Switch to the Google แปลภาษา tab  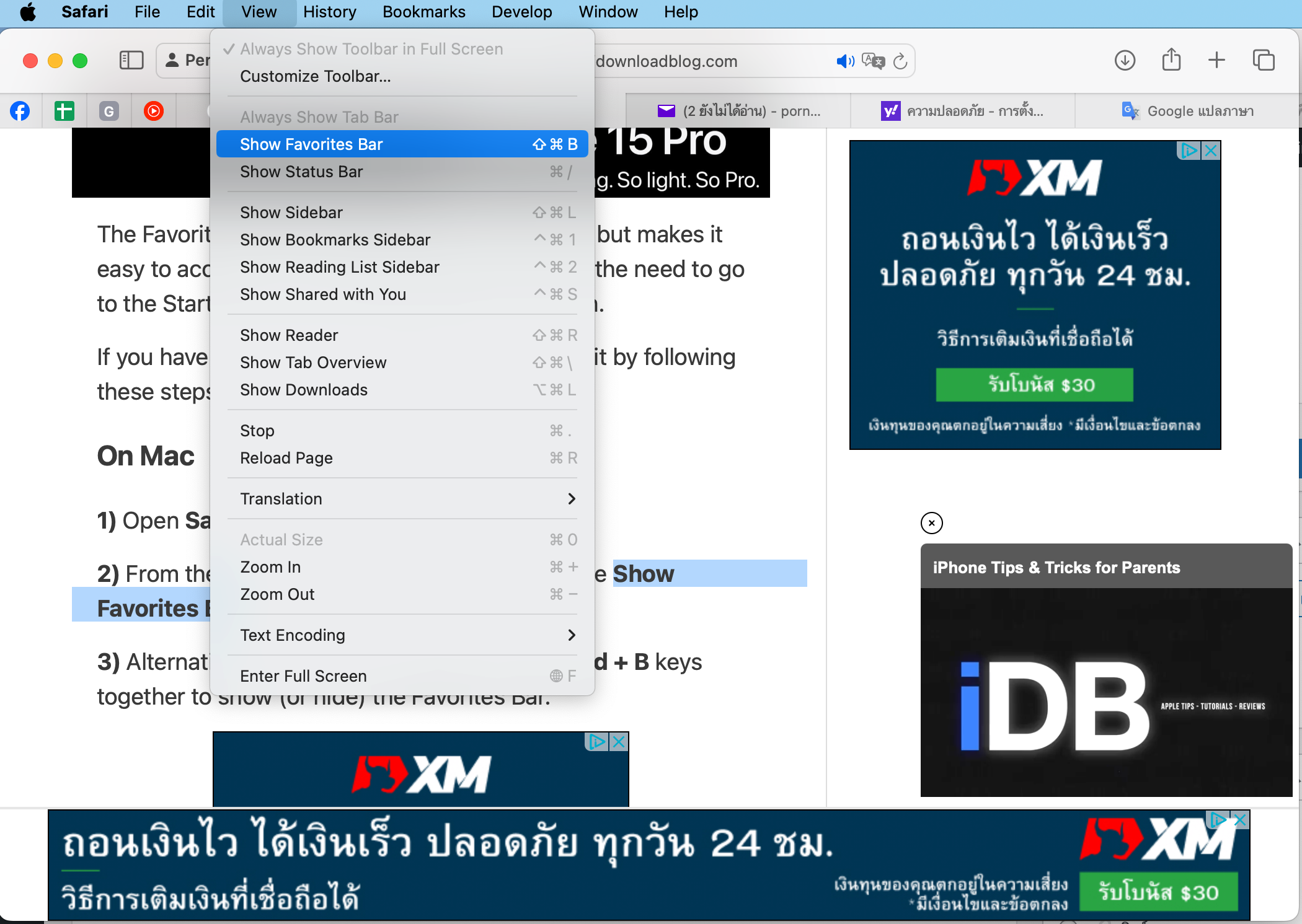[1187, 111]
